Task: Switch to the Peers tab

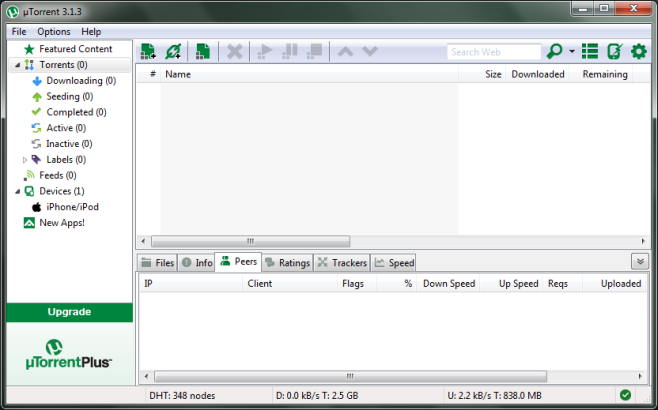Action: coord(238,262)
